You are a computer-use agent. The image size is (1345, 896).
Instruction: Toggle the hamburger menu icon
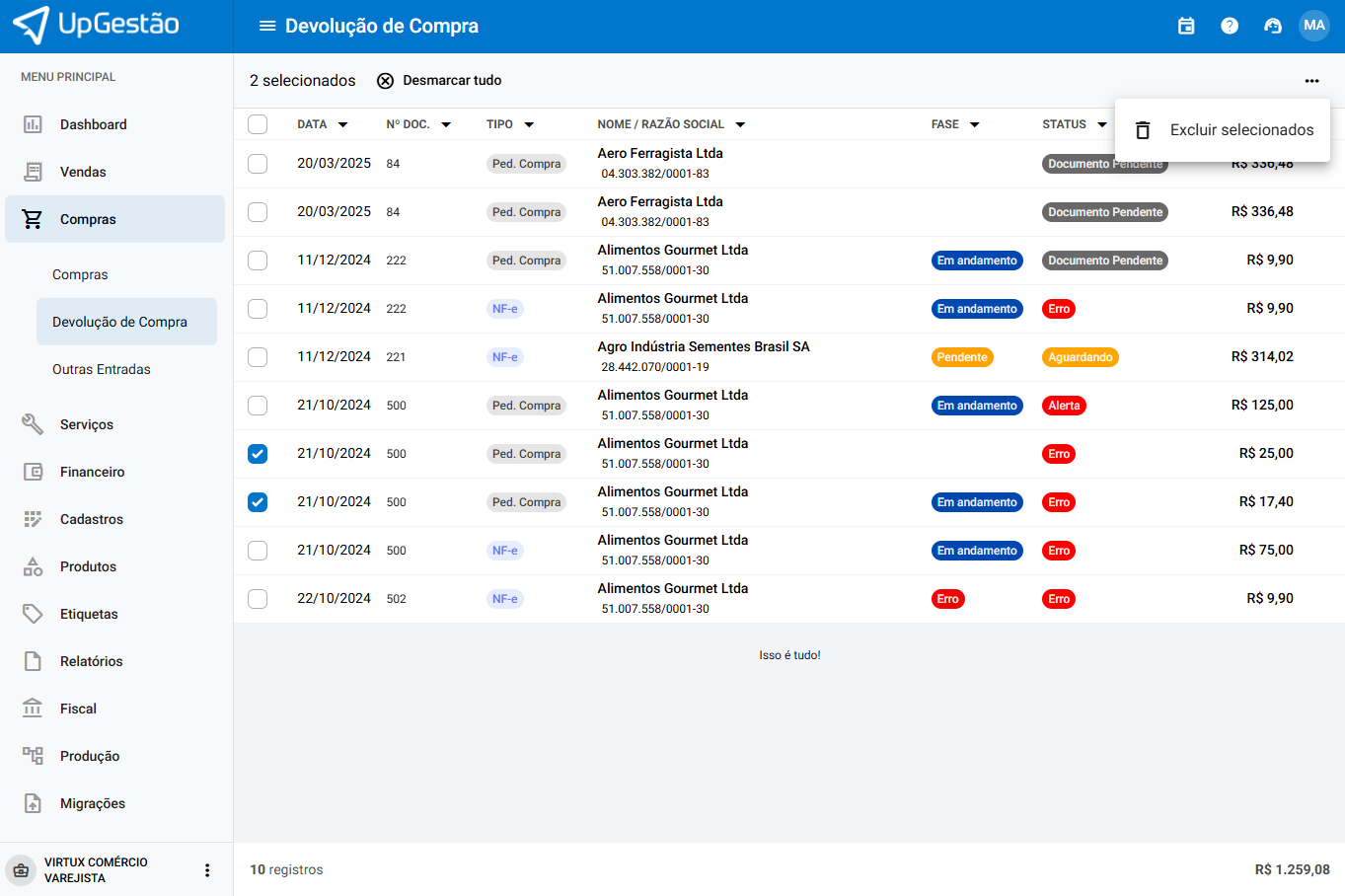point(267,26)
